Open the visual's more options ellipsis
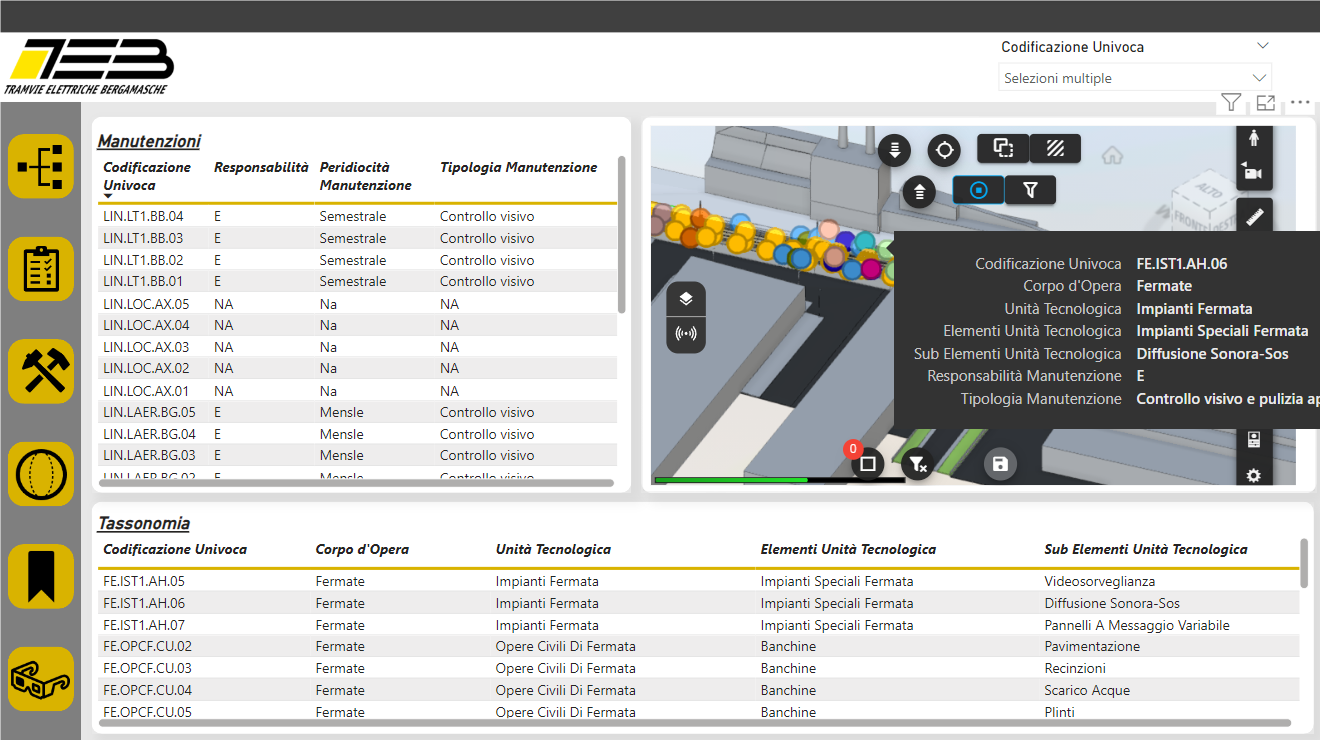 (x=1300, y=102)
